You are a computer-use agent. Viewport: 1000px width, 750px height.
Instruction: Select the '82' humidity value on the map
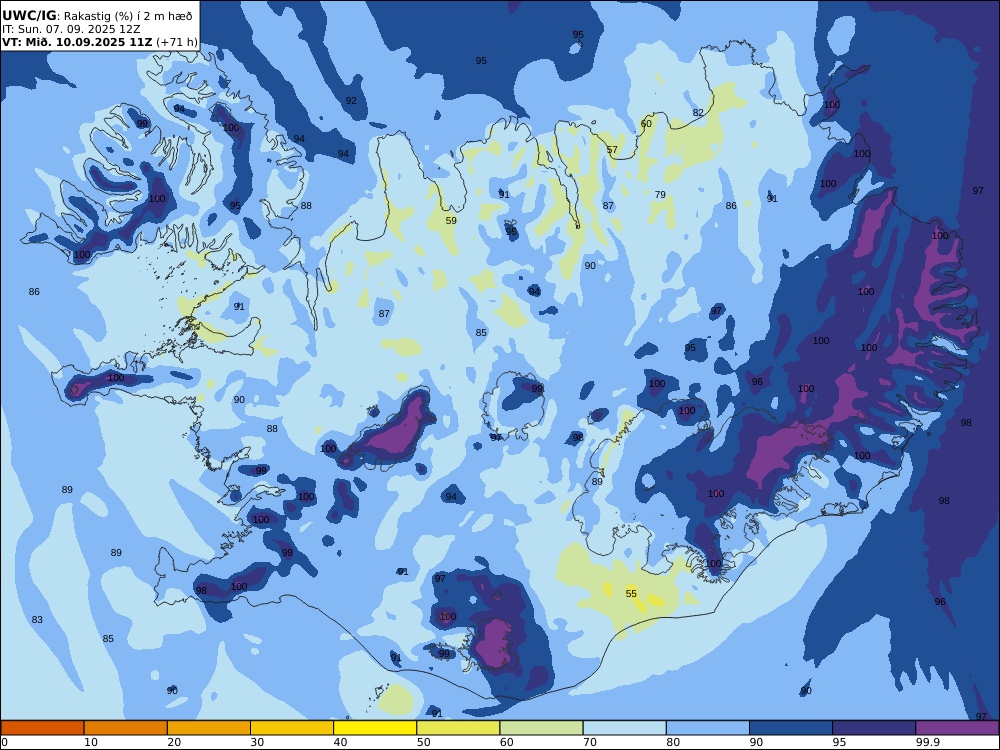[x=698, y=113]
